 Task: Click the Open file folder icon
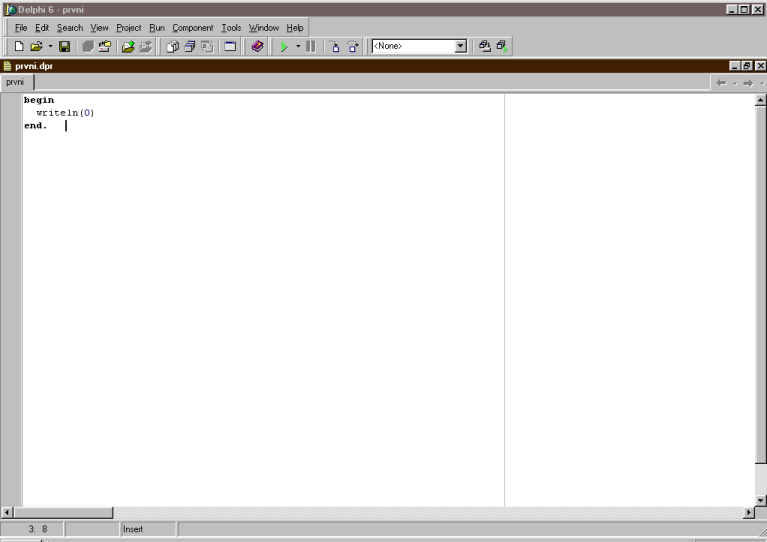(x=36, y=46)
